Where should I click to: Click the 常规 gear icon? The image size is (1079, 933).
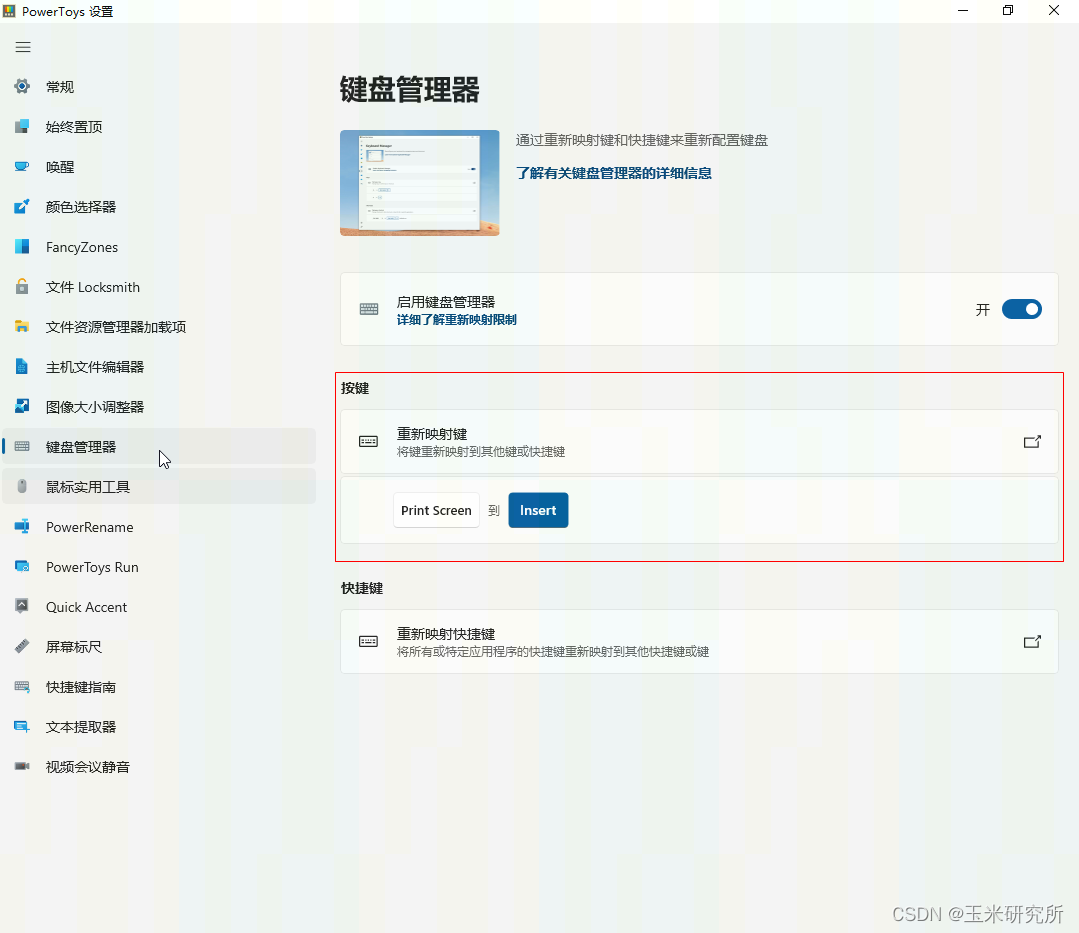tap(22, 86)
